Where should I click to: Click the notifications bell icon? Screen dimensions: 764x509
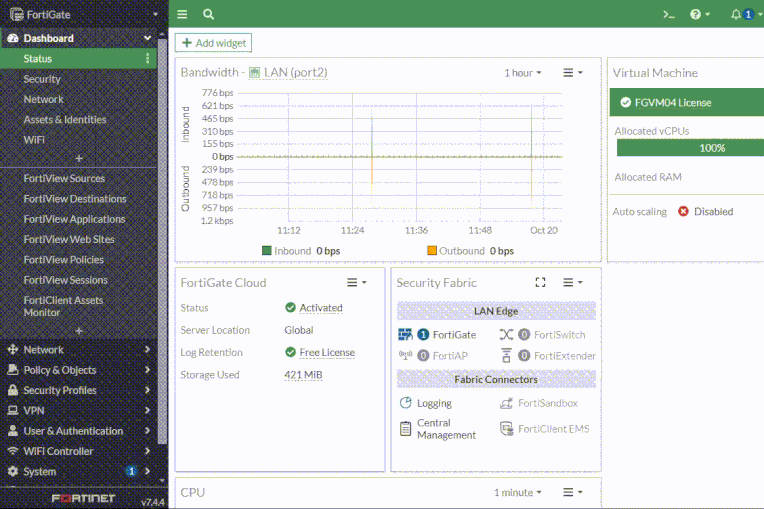pyautogui.click(x=736, y=14)
